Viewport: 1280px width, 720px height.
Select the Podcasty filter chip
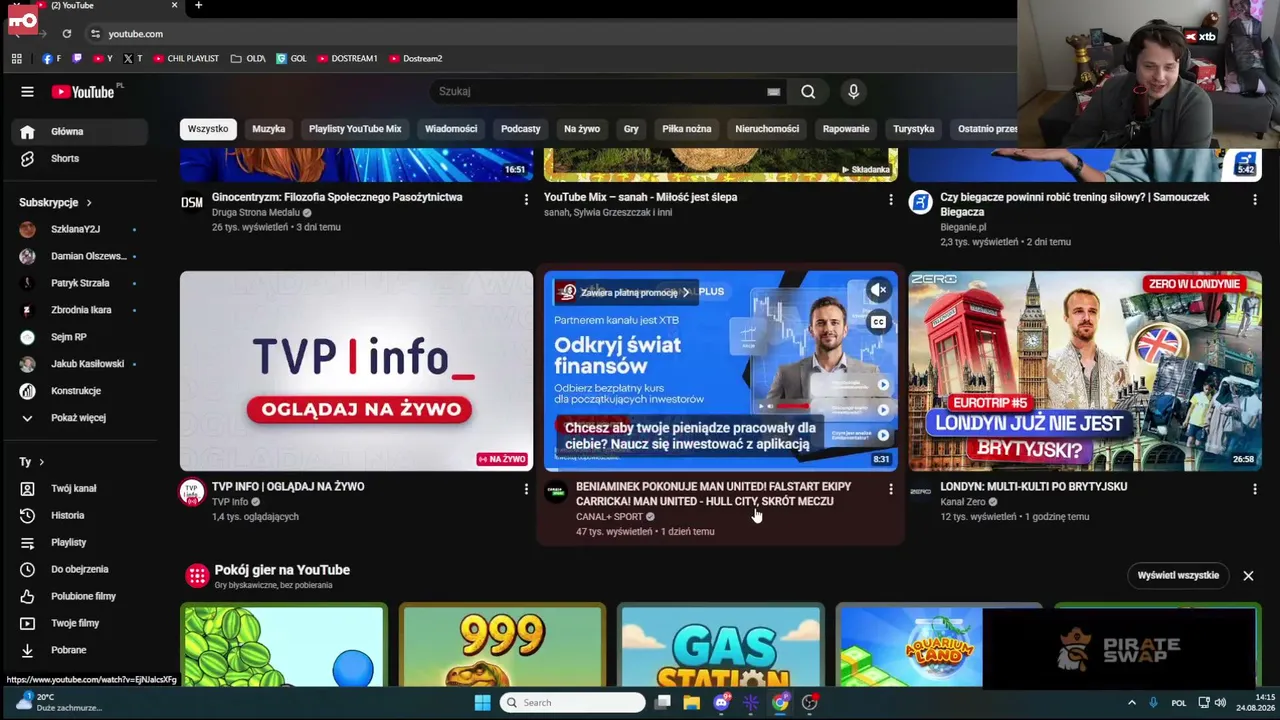pos(520,129)
